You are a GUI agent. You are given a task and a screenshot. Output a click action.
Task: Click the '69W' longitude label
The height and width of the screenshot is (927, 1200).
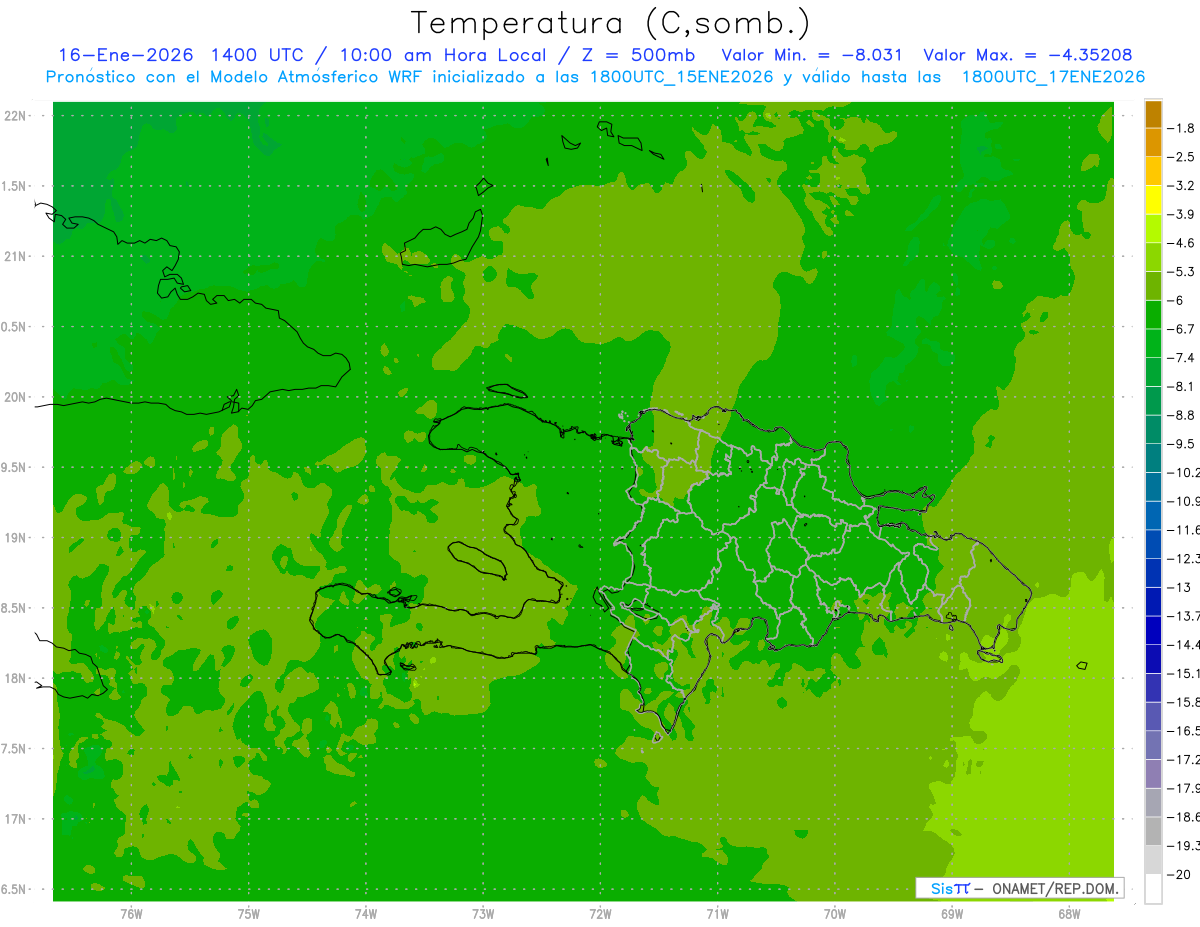coord(952,914)
